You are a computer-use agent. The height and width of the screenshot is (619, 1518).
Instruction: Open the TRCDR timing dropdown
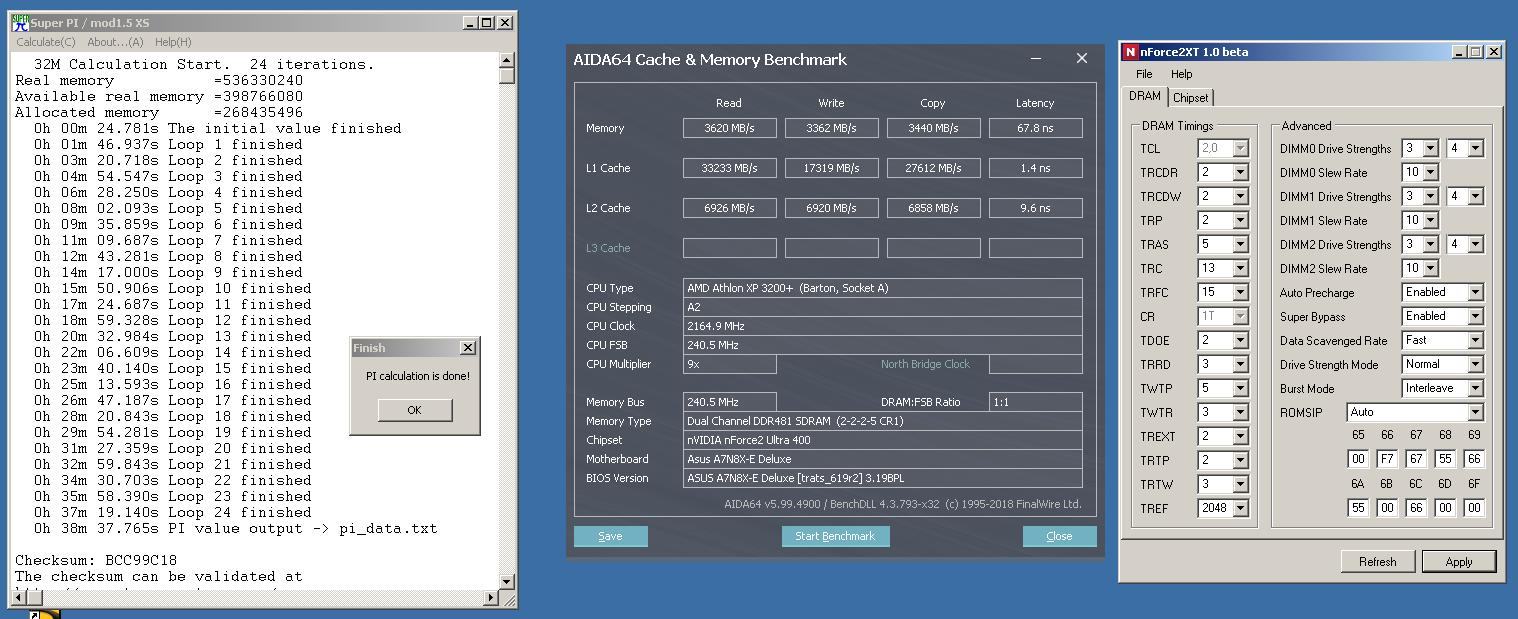(x=1240, y=172)
